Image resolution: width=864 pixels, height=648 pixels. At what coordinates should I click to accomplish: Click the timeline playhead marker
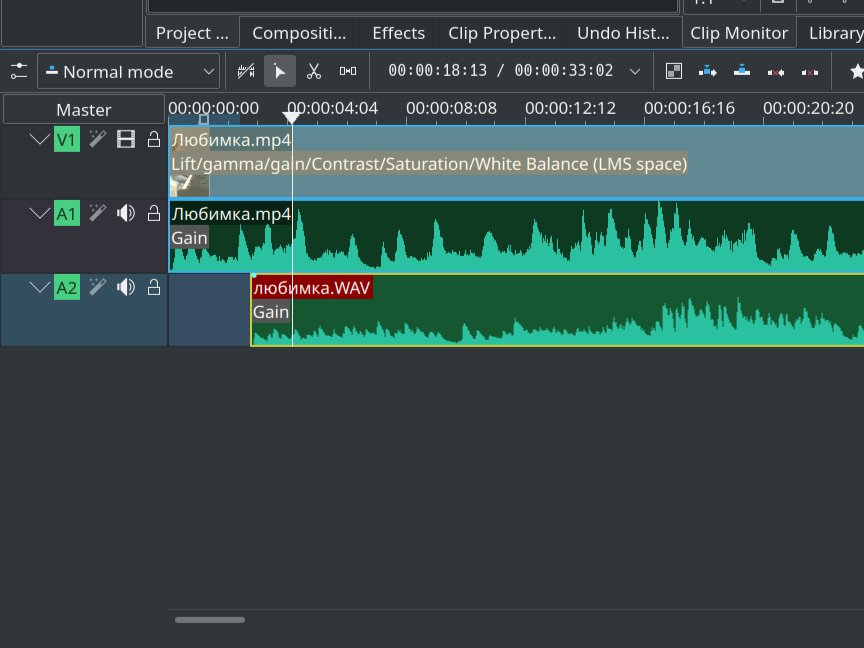291,117
